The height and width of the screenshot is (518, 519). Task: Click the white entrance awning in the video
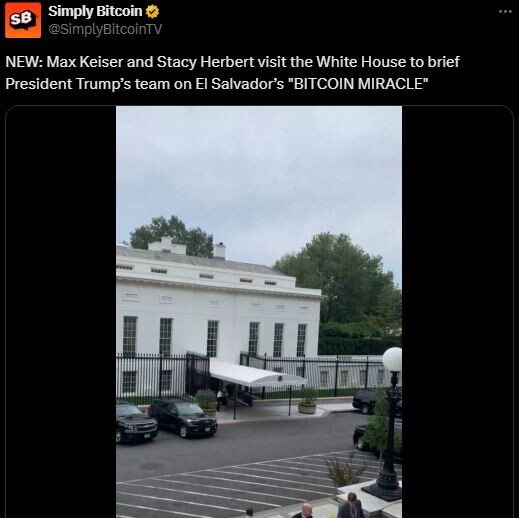point(255,374)
